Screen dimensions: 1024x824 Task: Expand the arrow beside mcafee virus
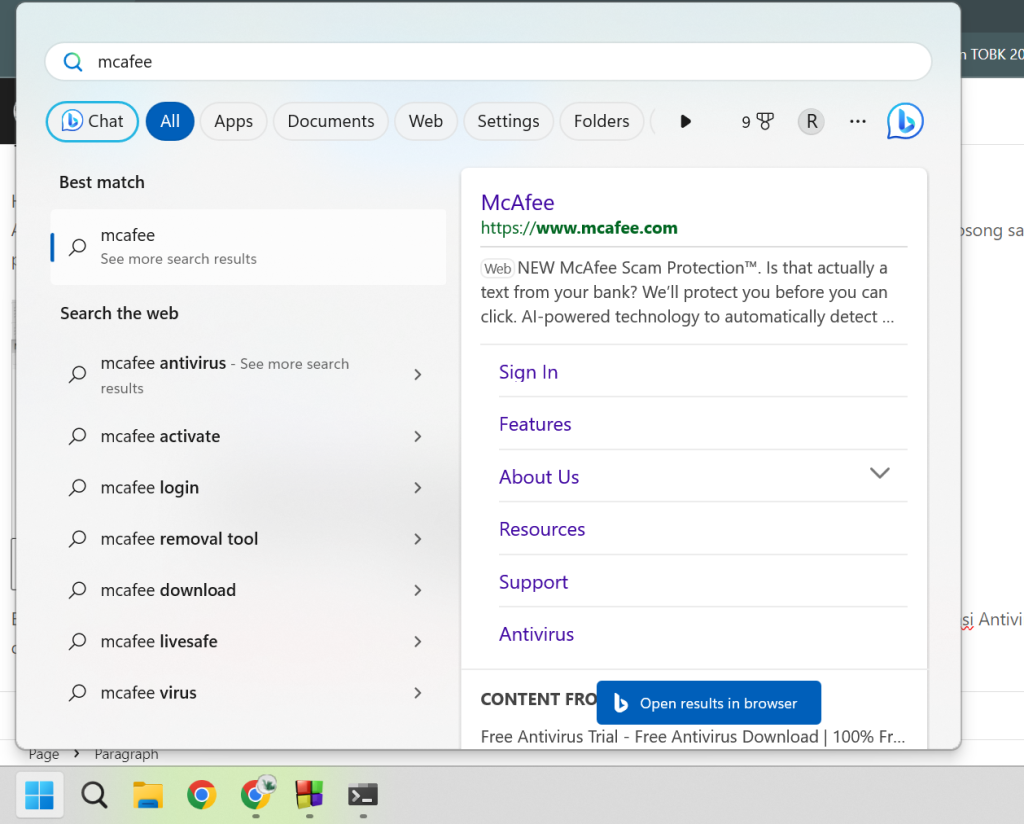[x=418, y=693]
